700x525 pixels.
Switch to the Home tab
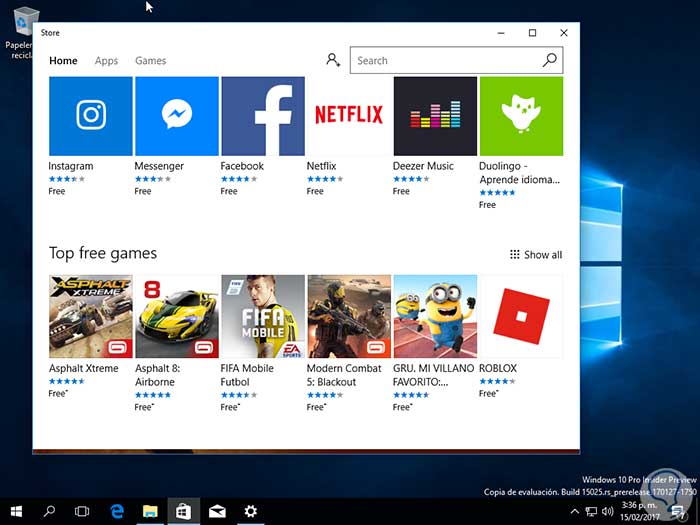click(x=63, y=61)
